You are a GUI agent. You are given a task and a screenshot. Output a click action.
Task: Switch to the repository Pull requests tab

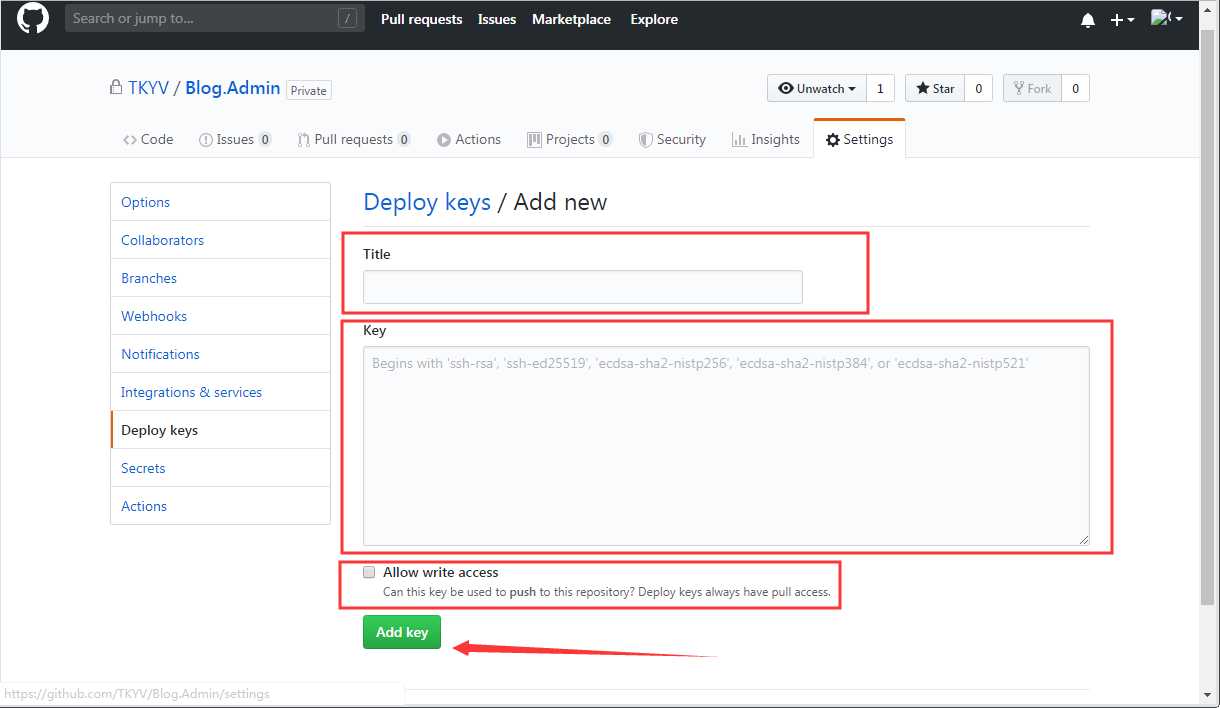pos(354,139)
